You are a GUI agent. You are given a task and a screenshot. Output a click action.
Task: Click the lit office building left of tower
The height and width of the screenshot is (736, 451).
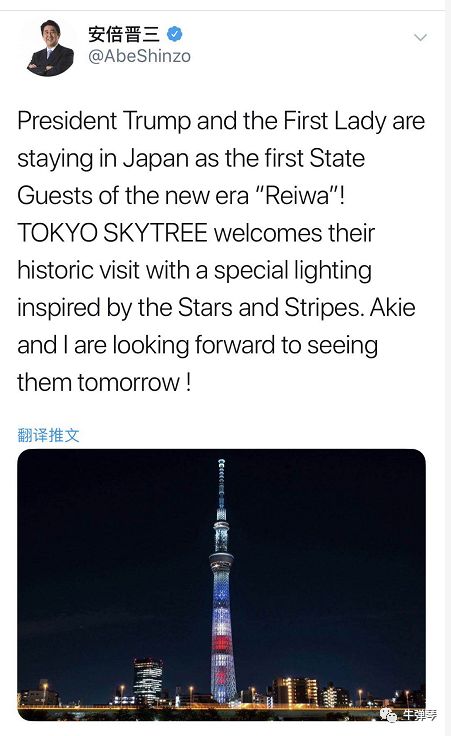coord(148,681)
